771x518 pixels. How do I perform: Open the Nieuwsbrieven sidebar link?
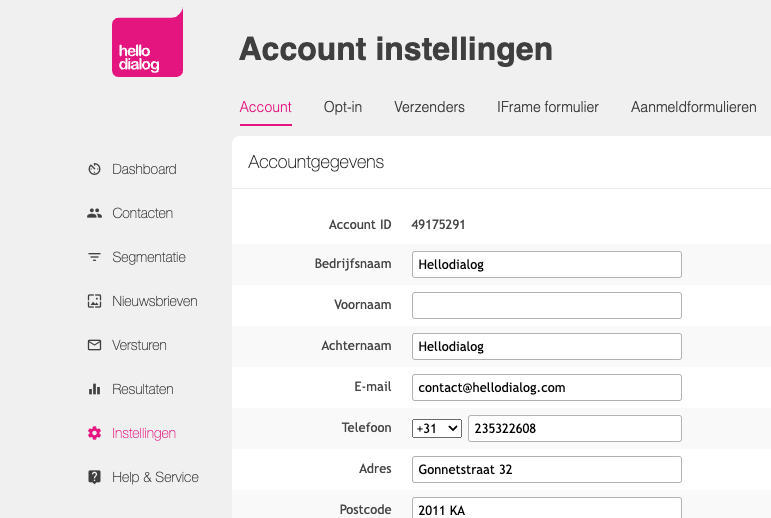155,301
